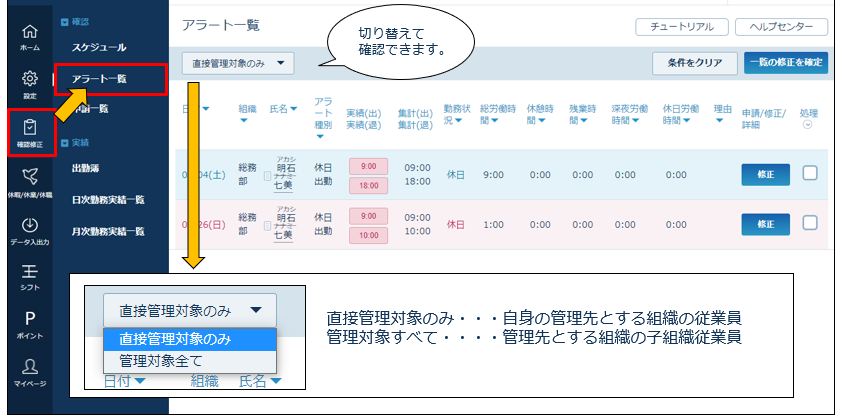
Task: Click the 処理 header select-all circle icon
Action: point(807,125)
